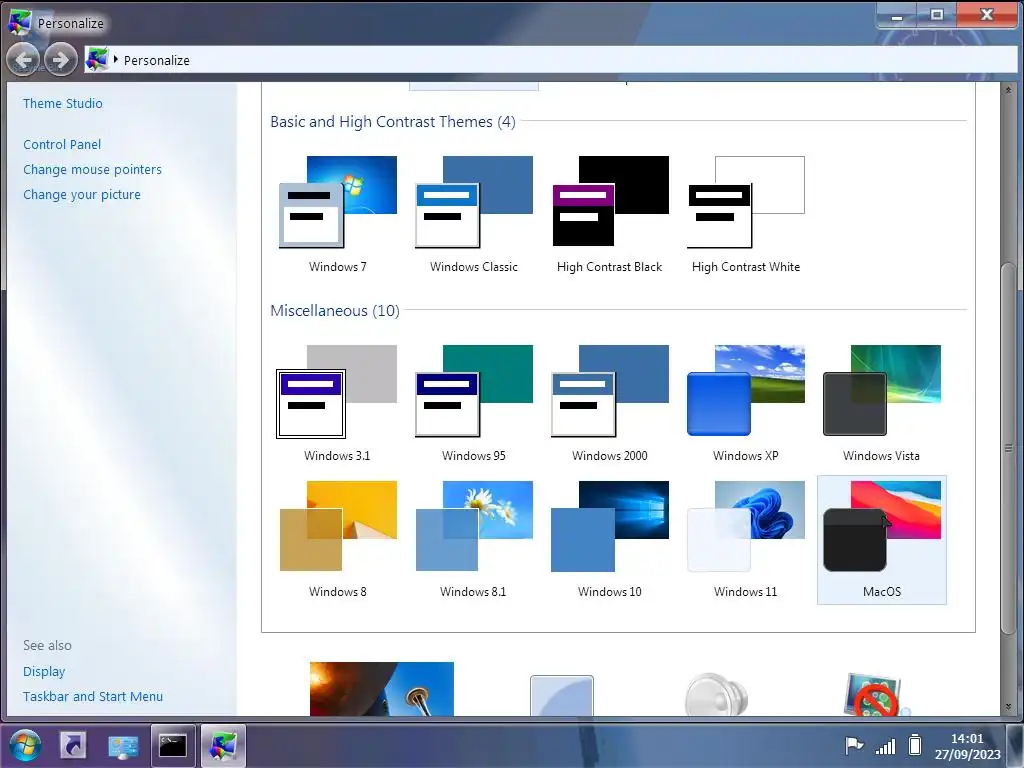The height and width of the screenshot is (768, 1024).
Task: Open the Display link
Action: point(44,671)
